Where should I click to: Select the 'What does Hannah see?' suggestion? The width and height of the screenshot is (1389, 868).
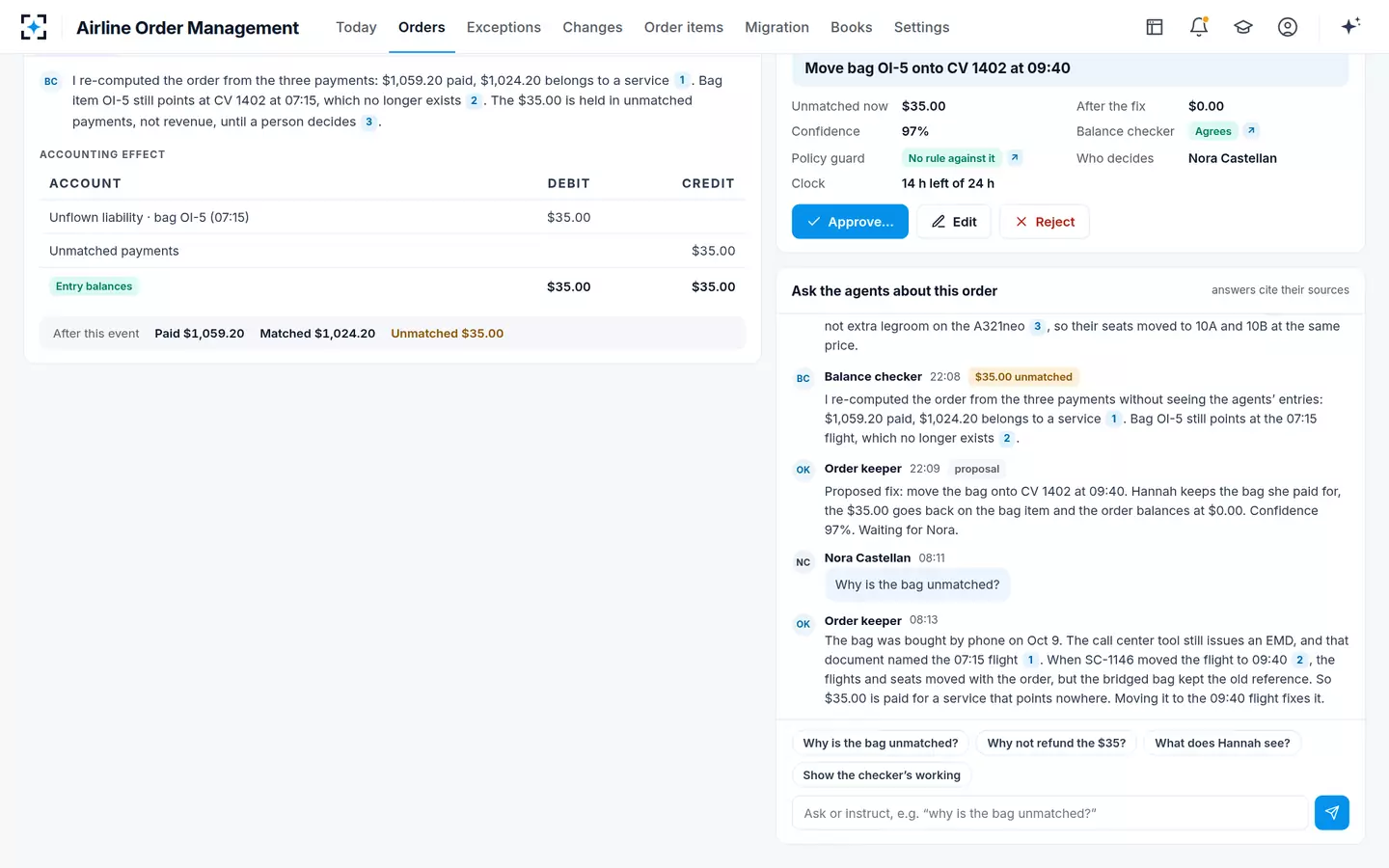coord(1222,743)
